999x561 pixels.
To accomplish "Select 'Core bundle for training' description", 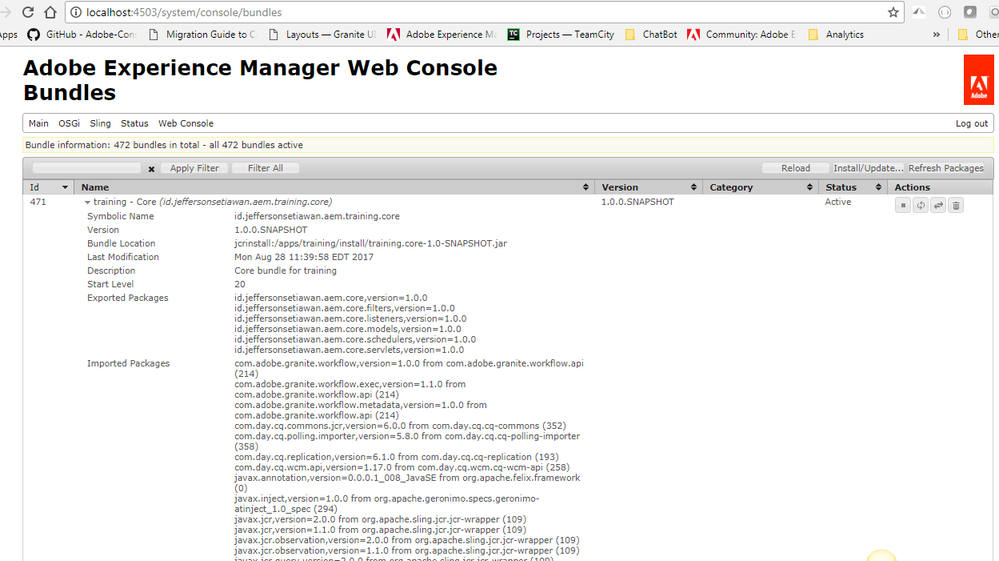I will pyautogui.click(x=285, y=271).
